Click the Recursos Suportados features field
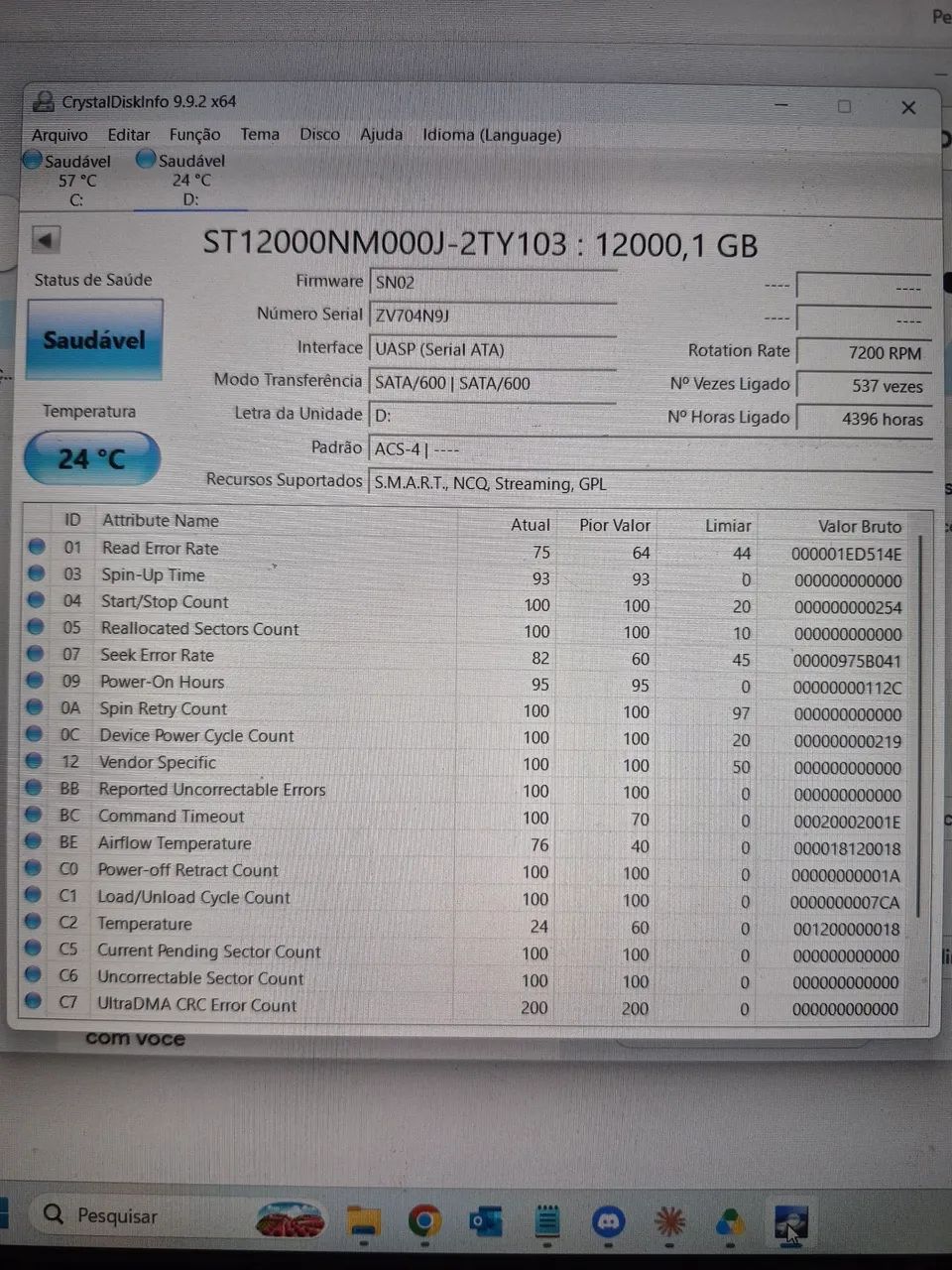The image size is (952, 1270). click(x=650, y=483)
